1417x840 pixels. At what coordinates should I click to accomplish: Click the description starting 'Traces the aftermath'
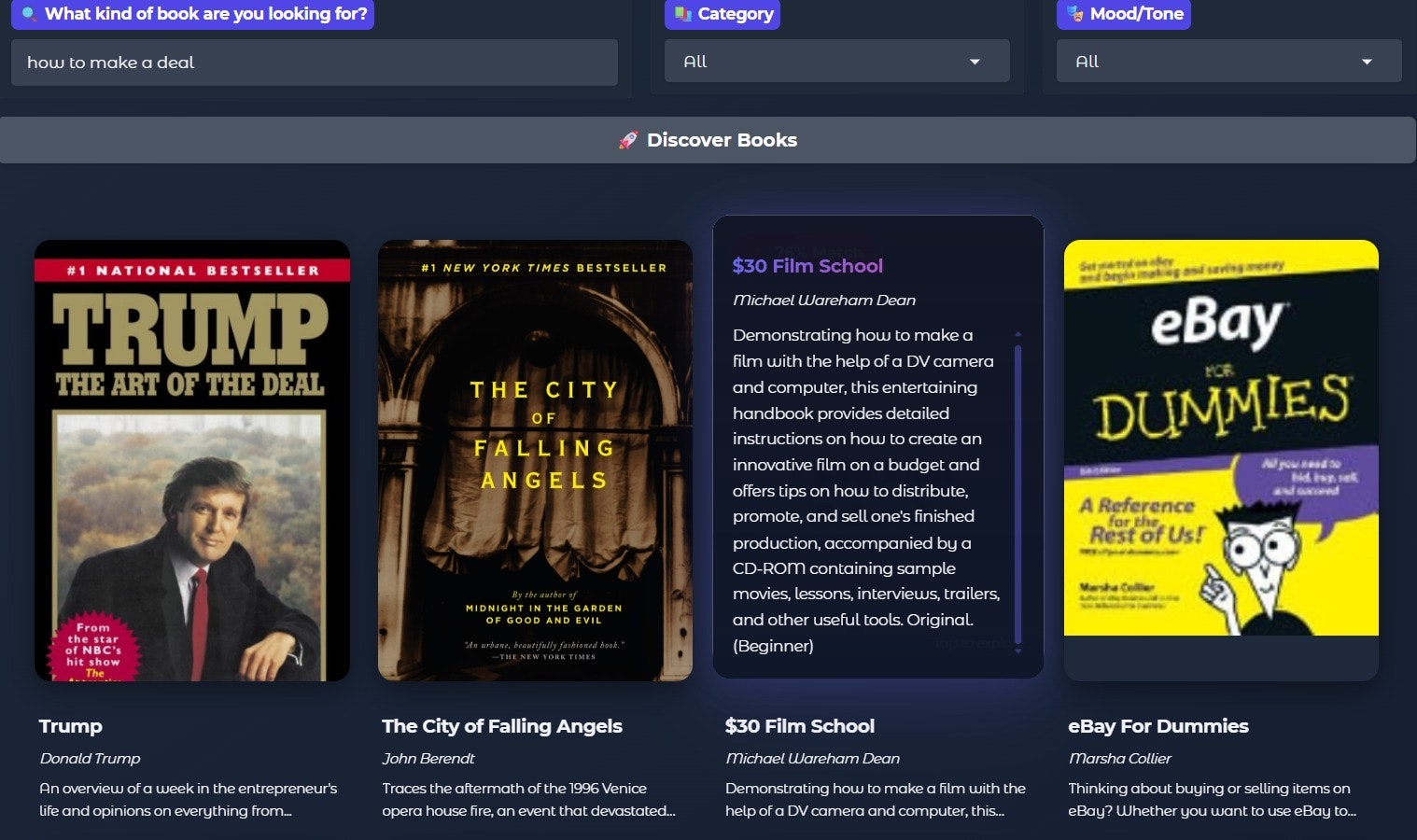click(x=529, y=800)
